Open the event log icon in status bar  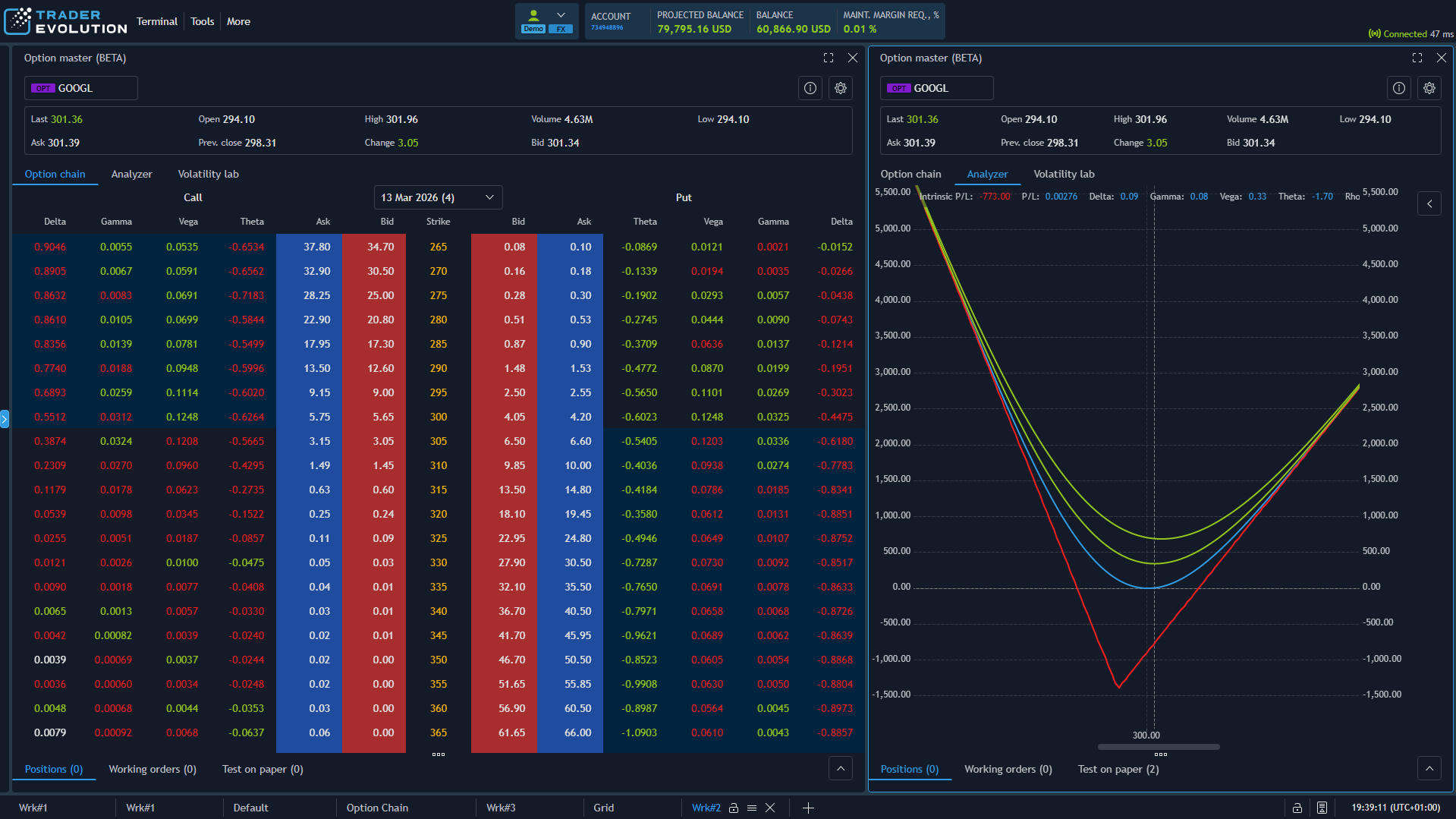1322,808
